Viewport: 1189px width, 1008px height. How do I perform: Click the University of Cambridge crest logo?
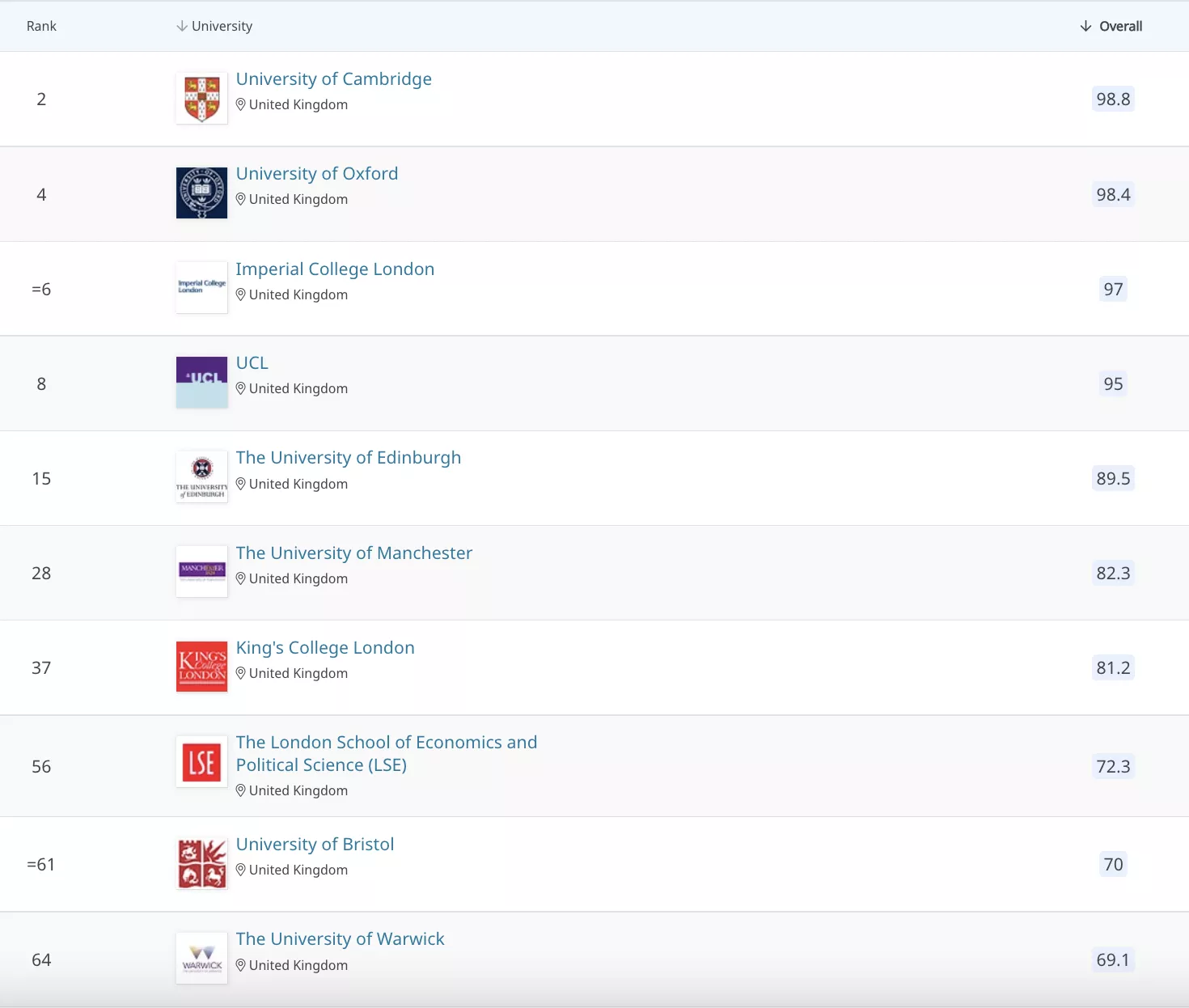201,99
